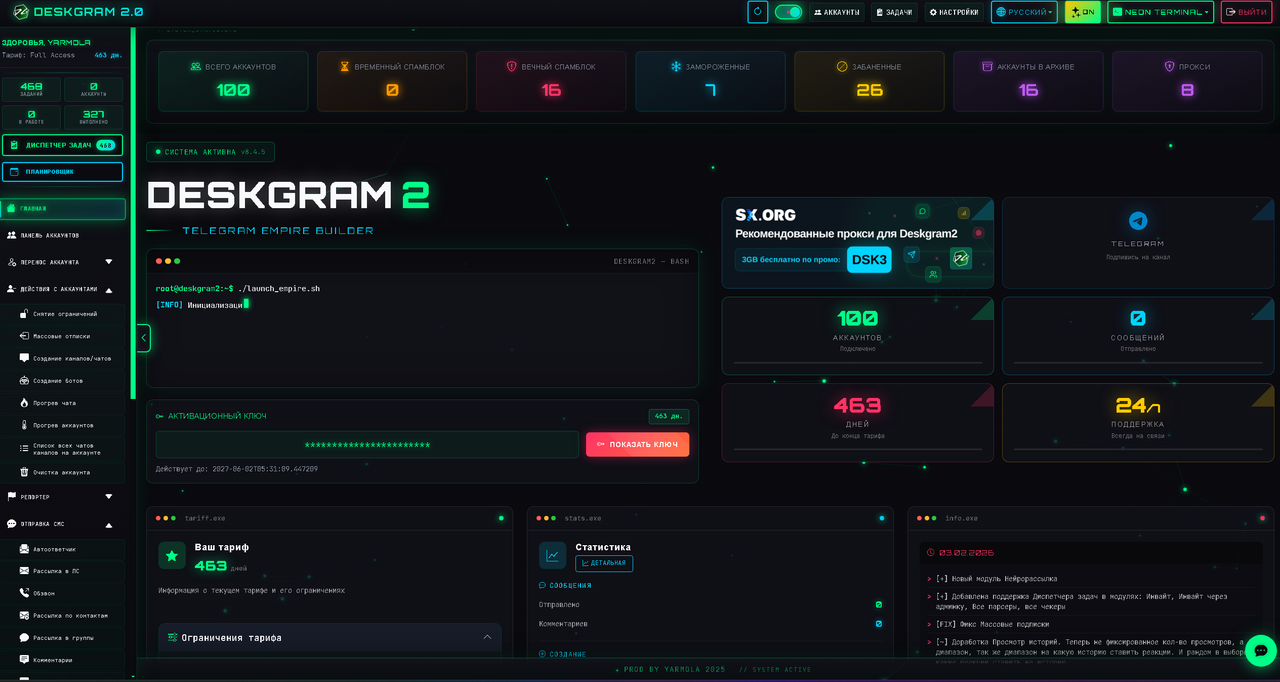Viewport: 1280px width, 682px height.
Task: Collapse the Ограничения тарифа panel
Action: pyautogui.click(x=487, y=637)
